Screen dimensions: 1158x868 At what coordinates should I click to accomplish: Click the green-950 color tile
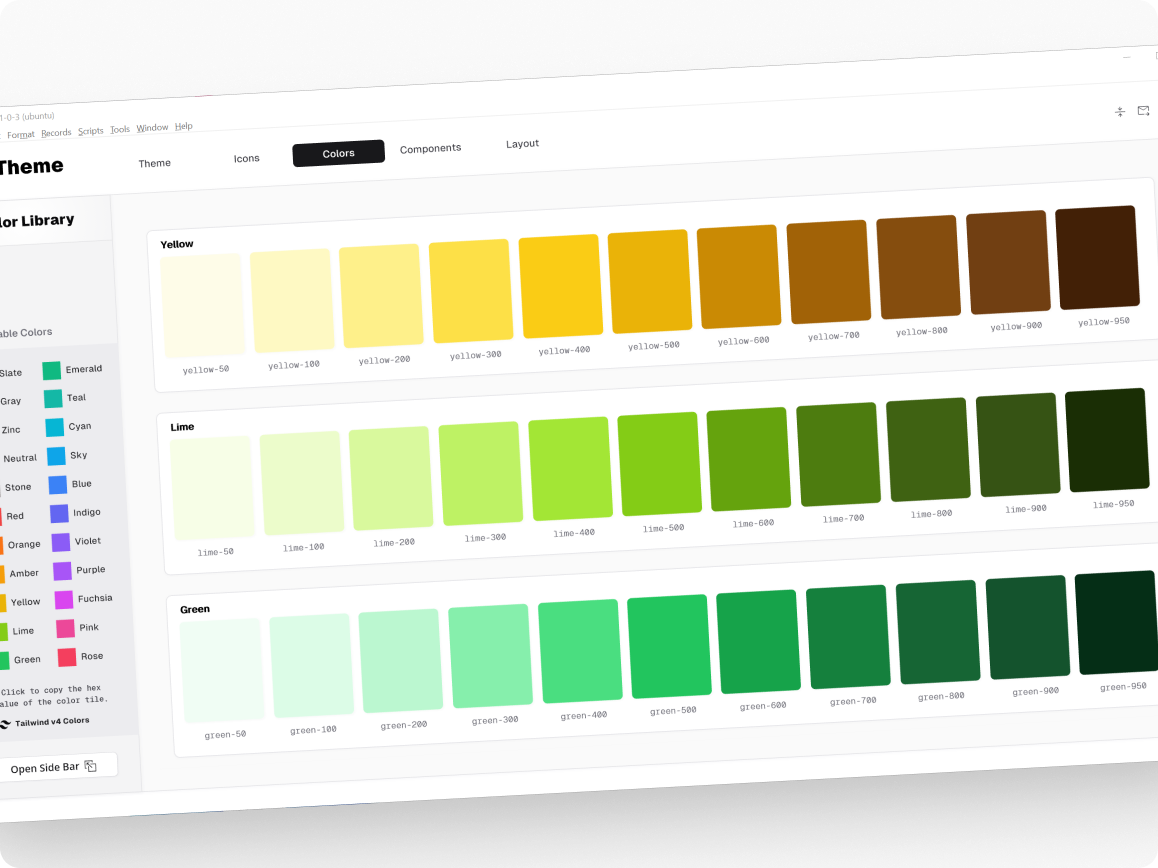[1113, 622]
